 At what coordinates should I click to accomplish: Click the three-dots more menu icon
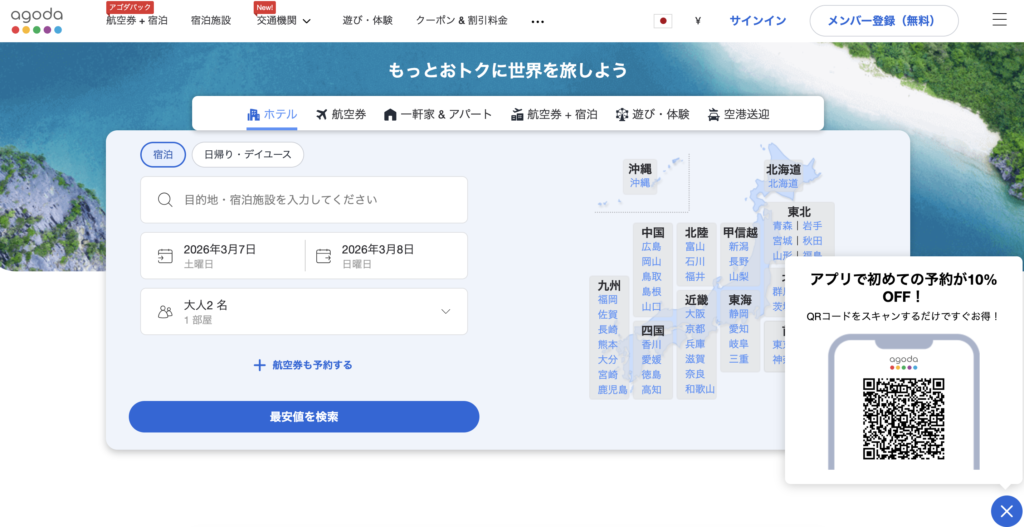click(x=538, y=21)
